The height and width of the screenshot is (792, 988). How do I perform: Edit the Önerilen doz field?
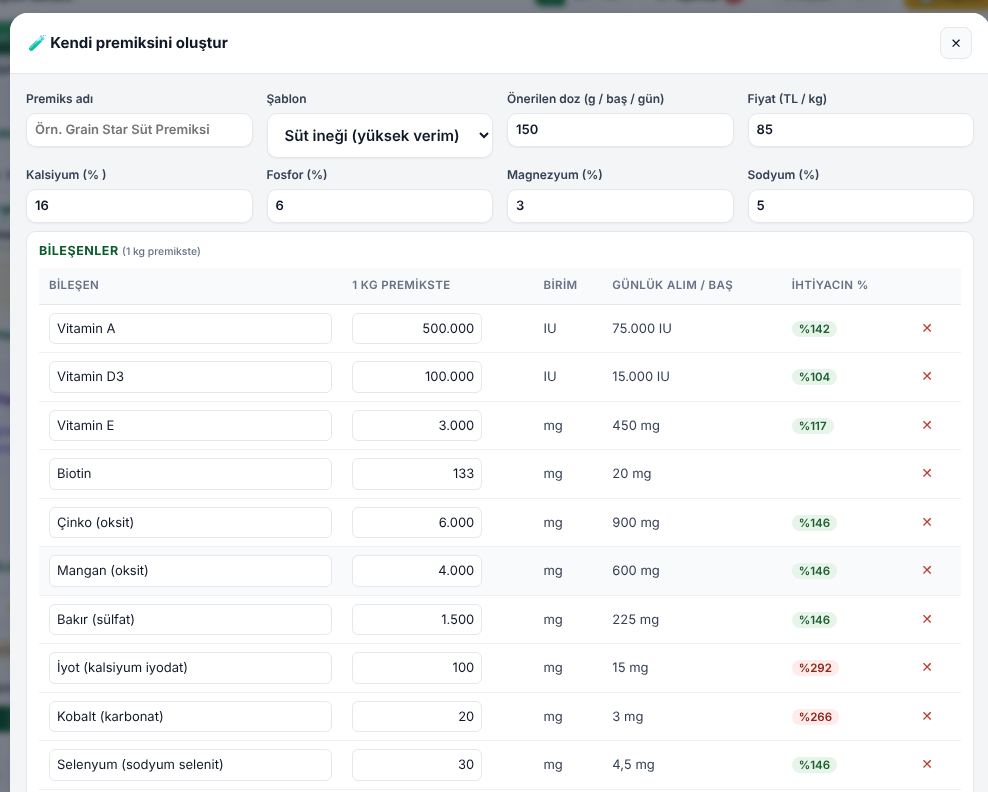tap(620, 130)
